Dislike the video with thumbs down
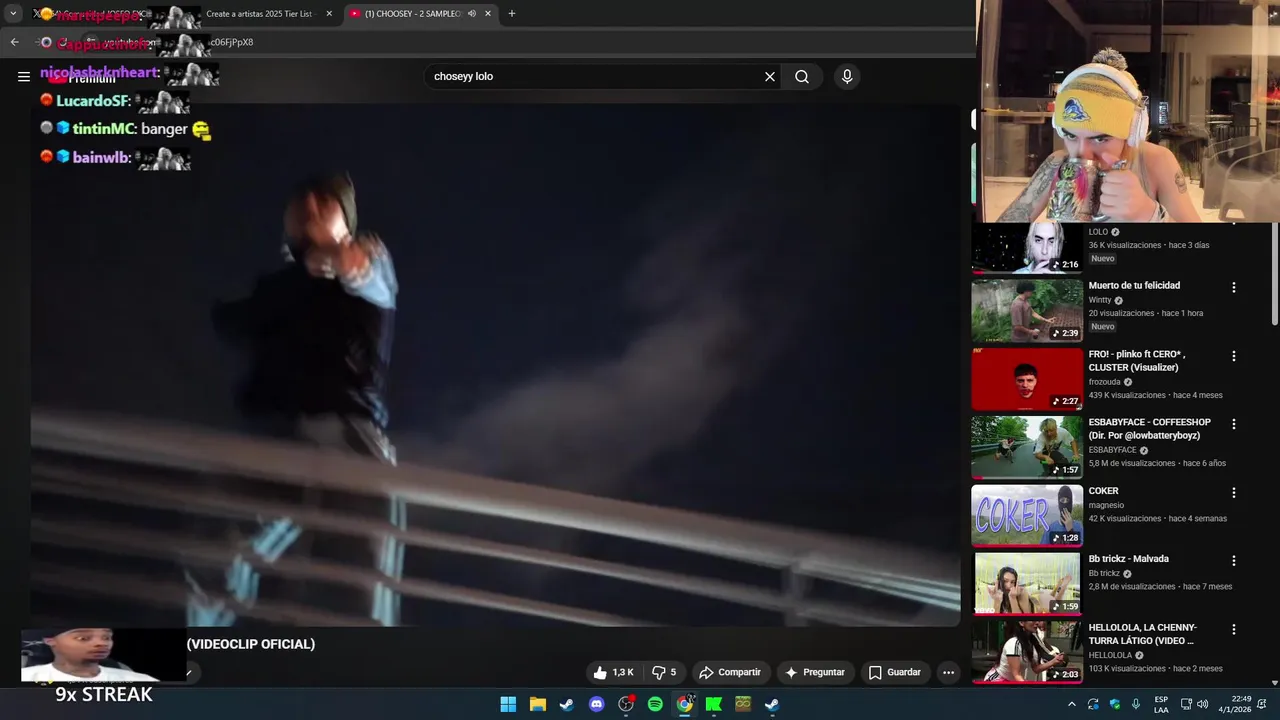This screenshot has height=720, width=1280. 664,672
